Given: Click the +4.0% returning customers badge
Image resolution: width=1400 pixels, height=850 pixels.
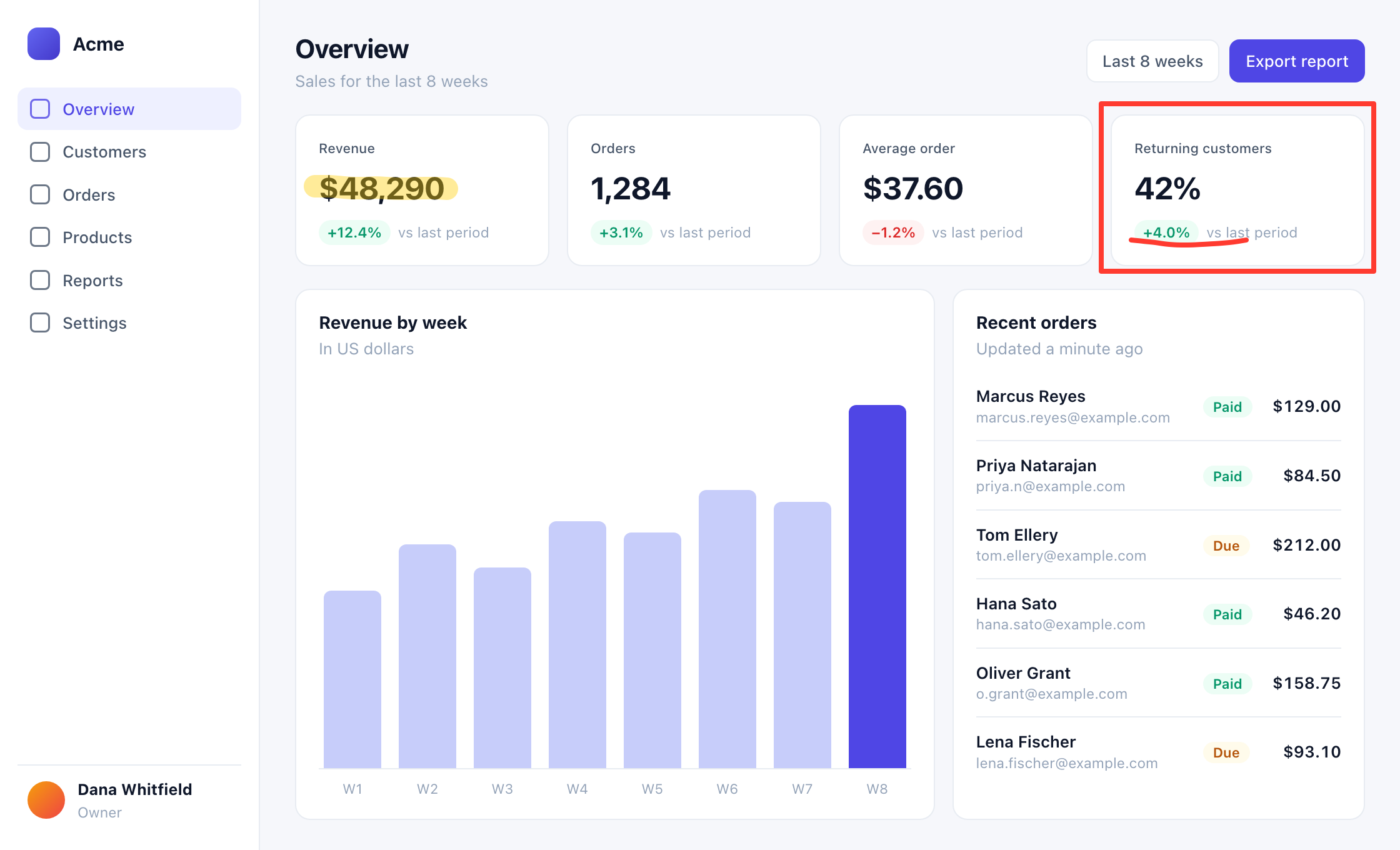Looking at the screenshot, I should click(1166, 232).
